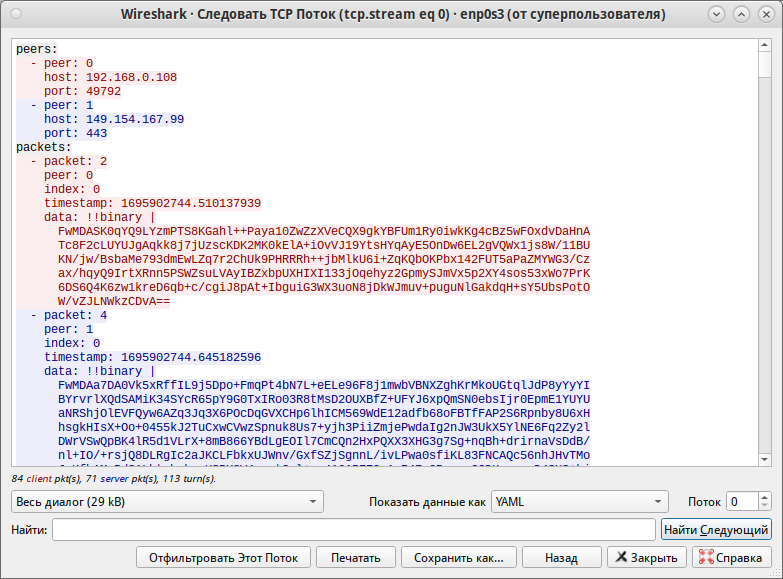This screenshot has width=783, height=579.
Task: Maximize window via title bar chevron-up icon
Action: pyautogui.click(x=742, y=14)
